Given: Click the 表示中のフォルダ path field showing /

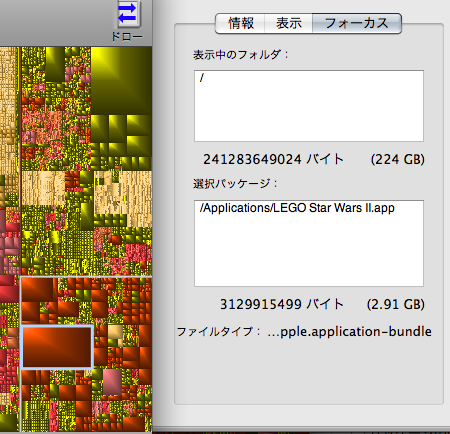Looking at the screenshot, I should click(309, 106).
